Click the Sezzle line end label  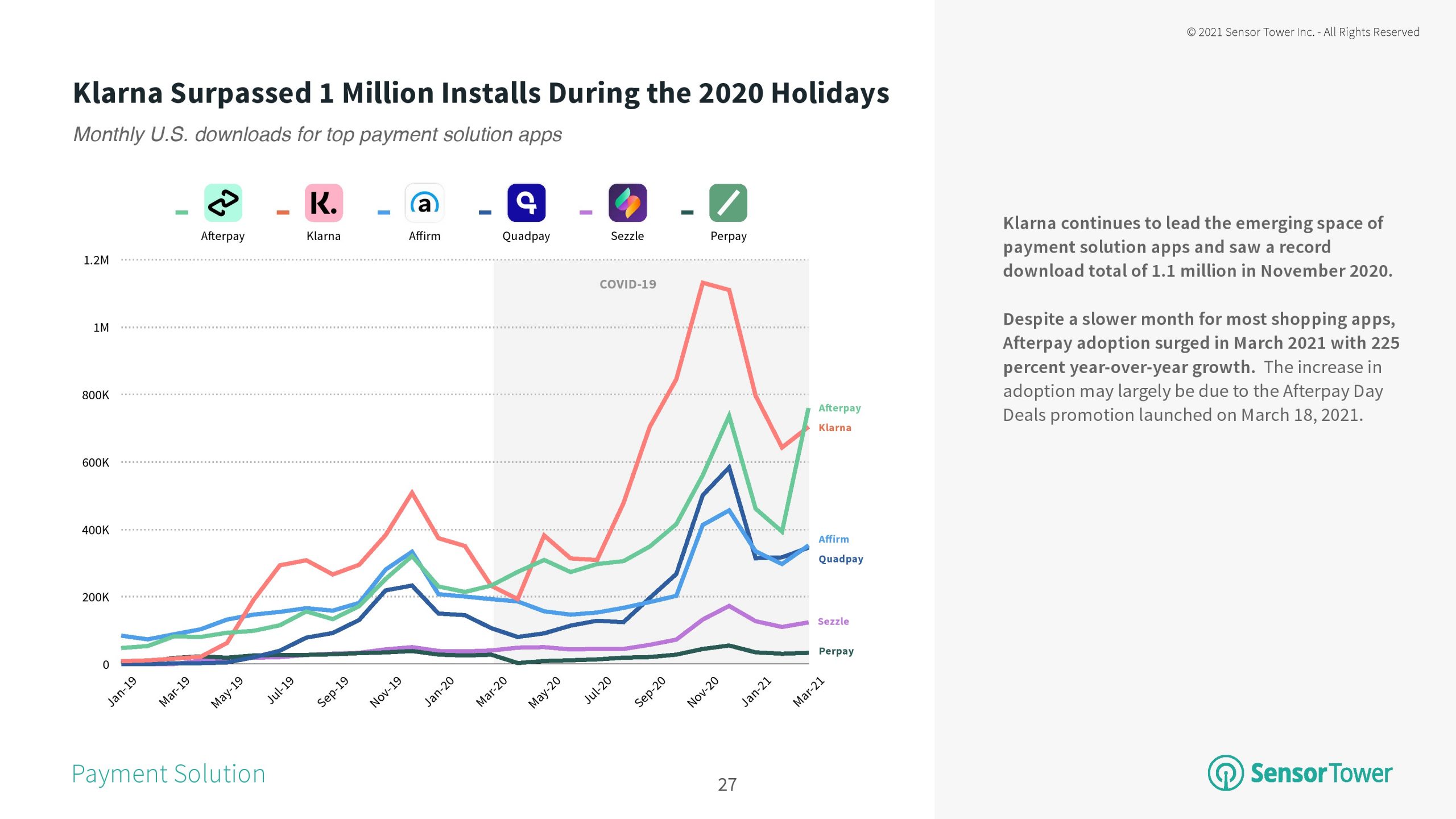[833, 622]
